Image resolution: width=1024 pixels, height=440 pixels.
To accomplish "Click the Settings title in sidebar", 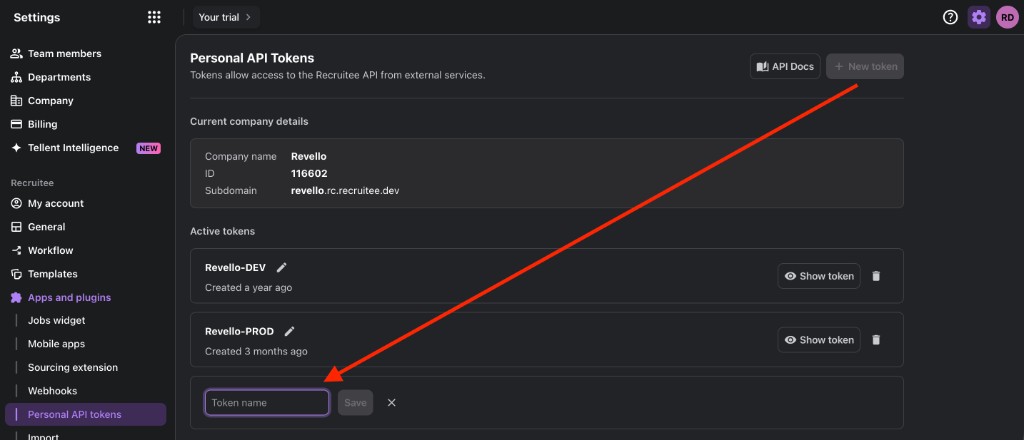I will point(37,18).
